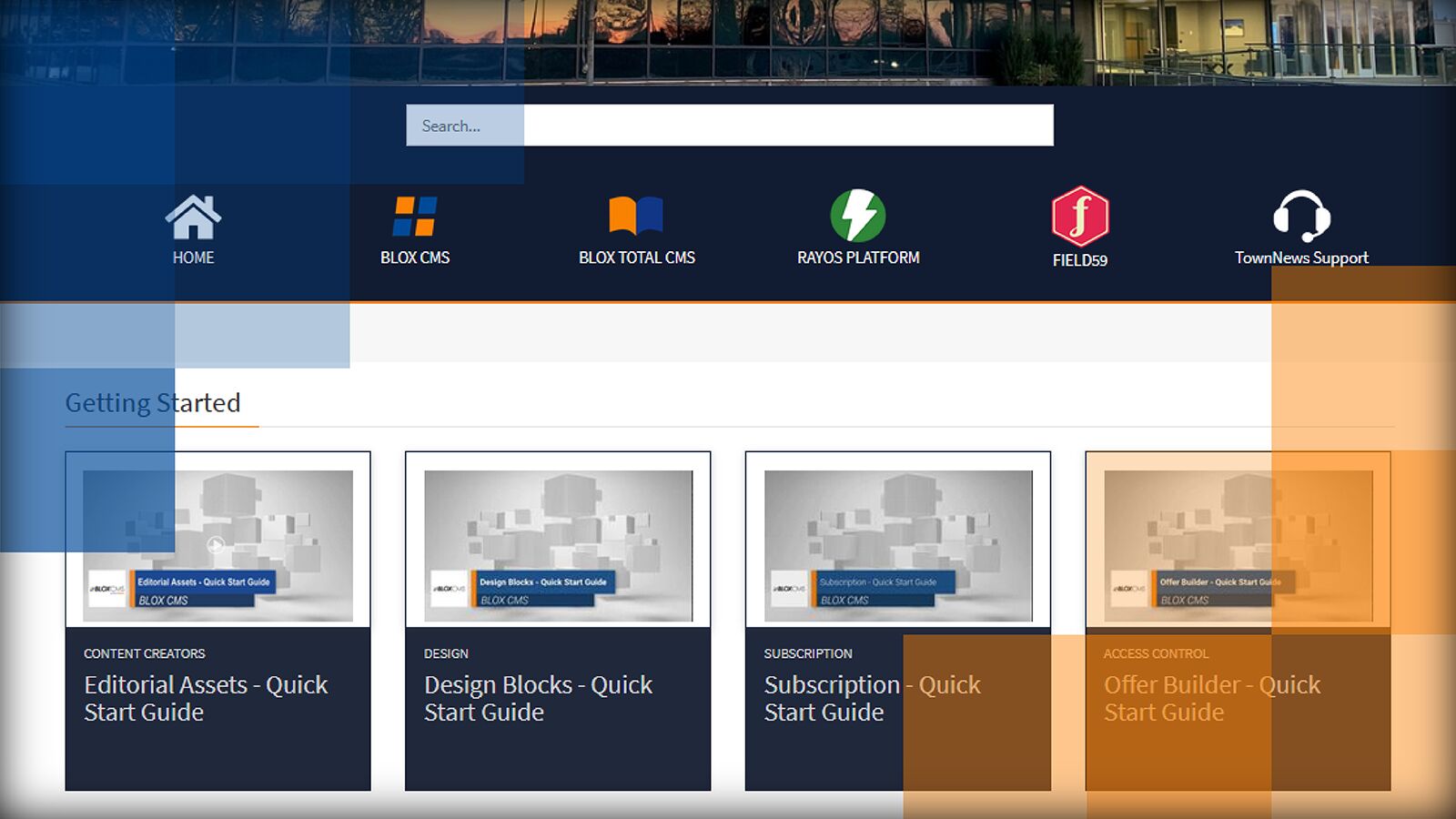Click the ACCESS CONTROL category label
The height and width of the screenshot is (819, 1456).
pyautogui.click(x=1156, y=653)
